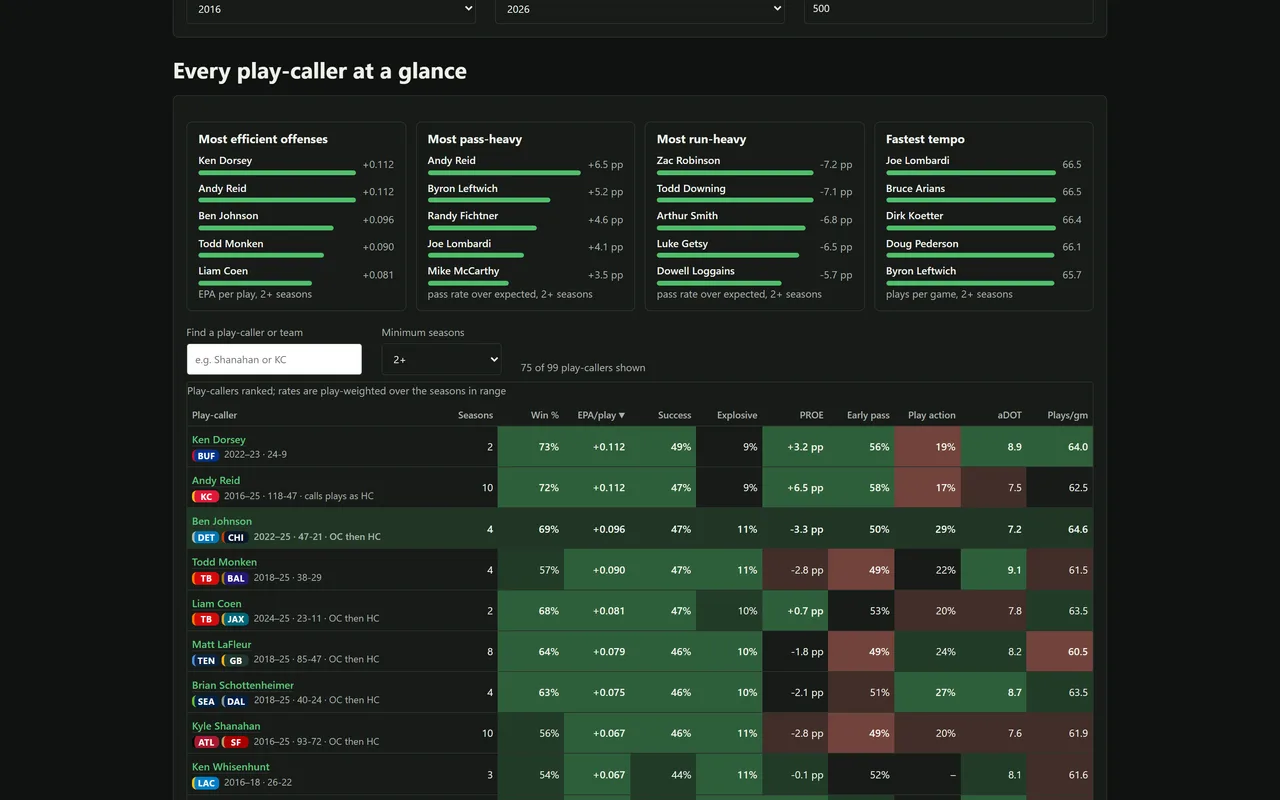Click the 27% Play action cell for Brian Schottenheimer
Screen dimensions: 1280x800
(928, 693)
